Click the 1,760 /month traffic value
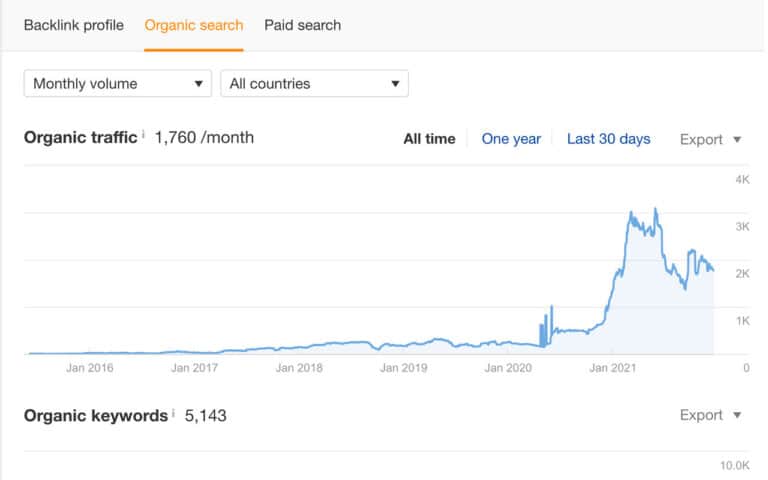The height and width of the screenshot is (480, 768). (x=204, y=138)
